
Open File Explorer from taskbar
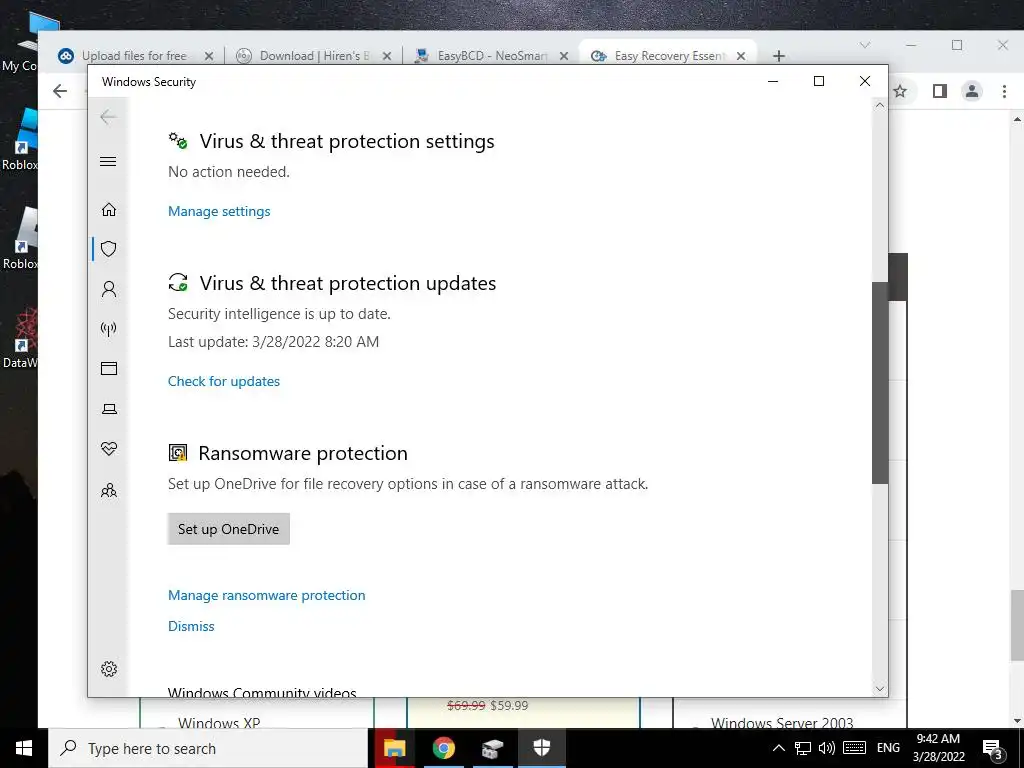pos(394,748)
